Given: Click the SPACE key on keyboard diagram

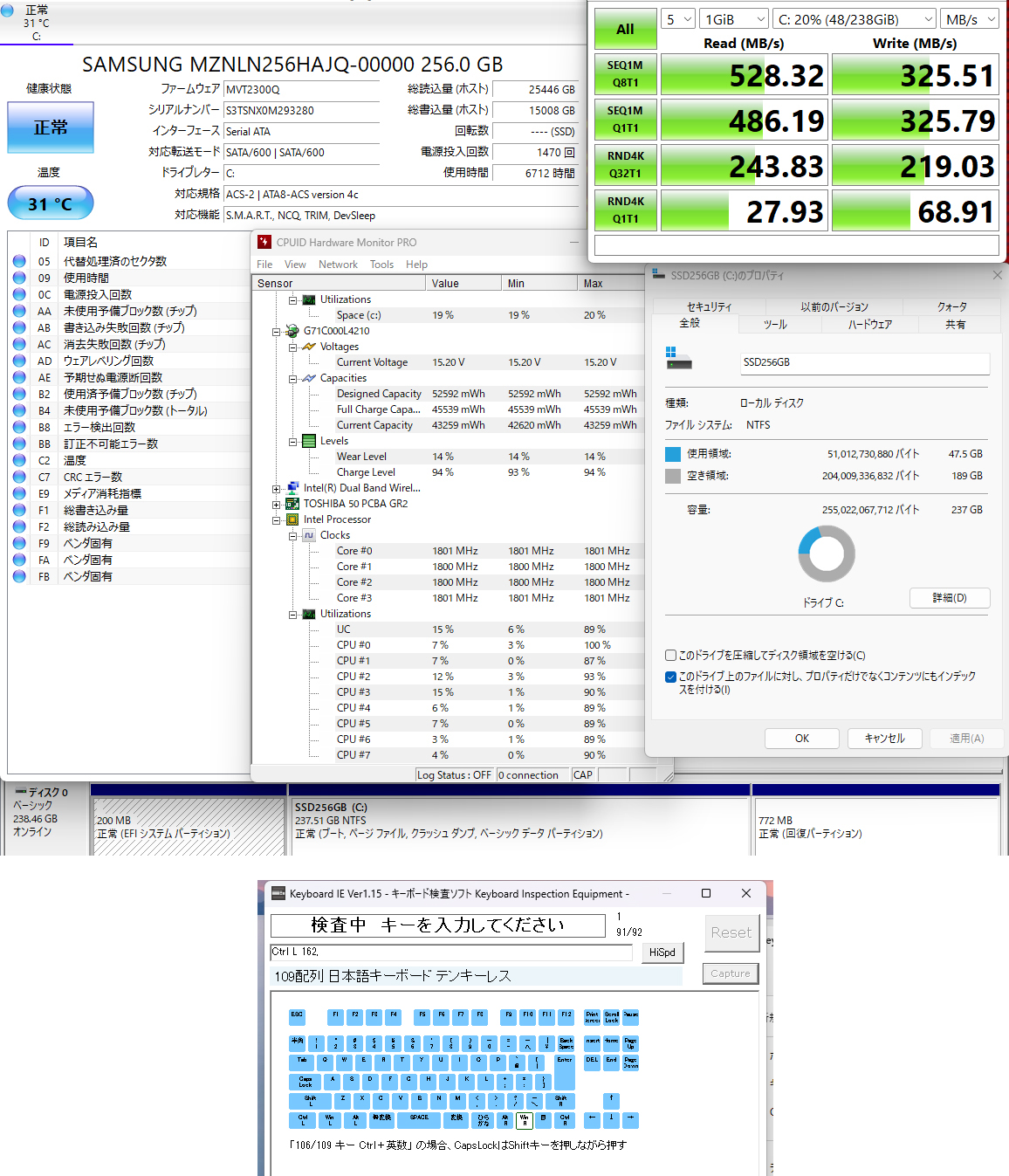Looking at the screenshot, I should coord(419,1119).
